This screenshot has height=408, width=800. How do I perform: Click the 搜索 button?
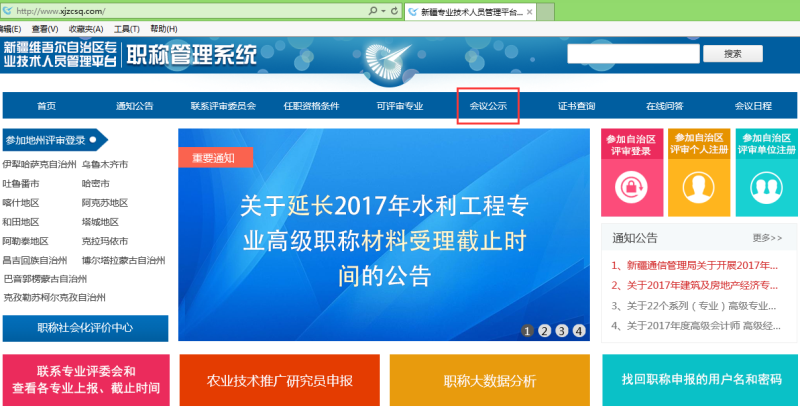click(x=733, y=54)
